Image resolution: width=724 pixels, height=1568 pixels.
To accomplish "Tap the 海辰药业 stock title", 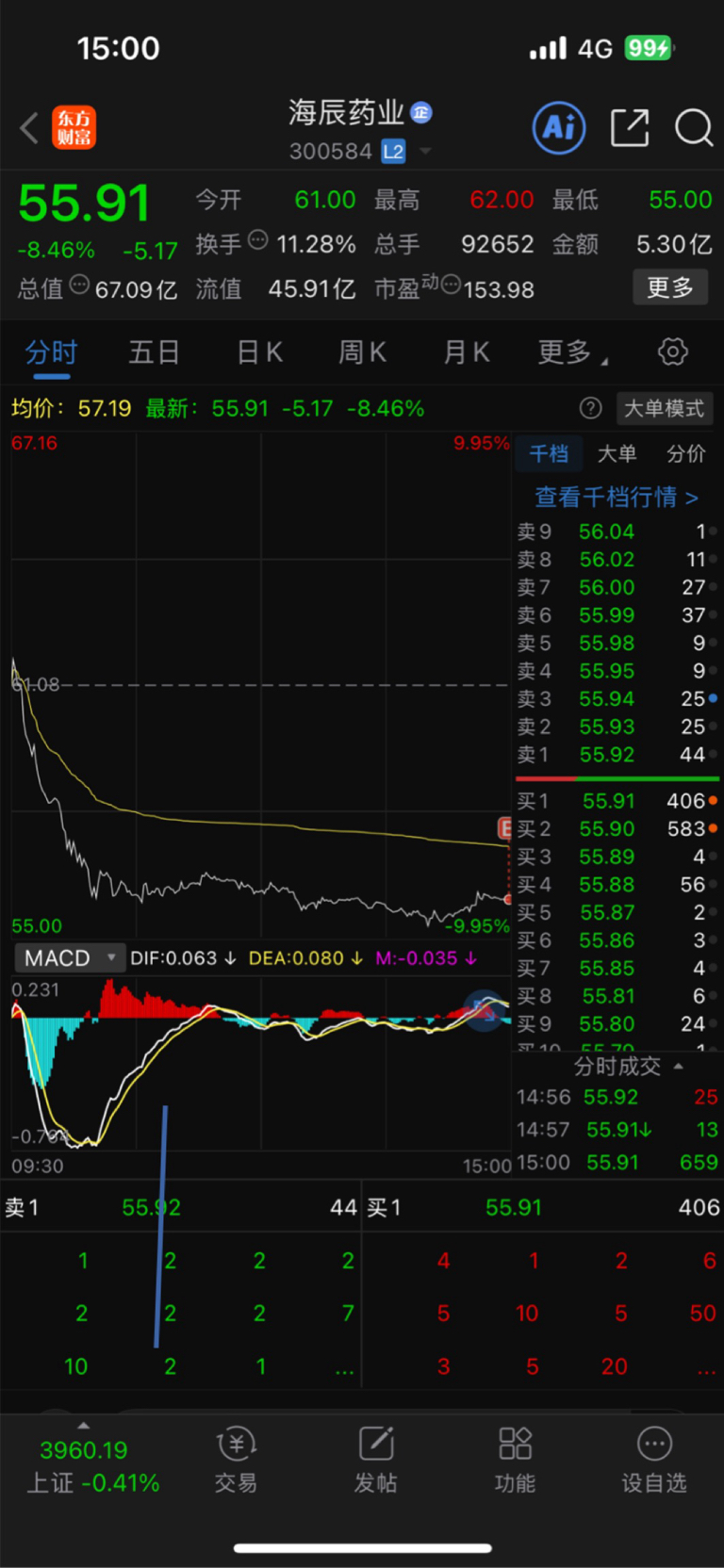I will pos(346,113).
